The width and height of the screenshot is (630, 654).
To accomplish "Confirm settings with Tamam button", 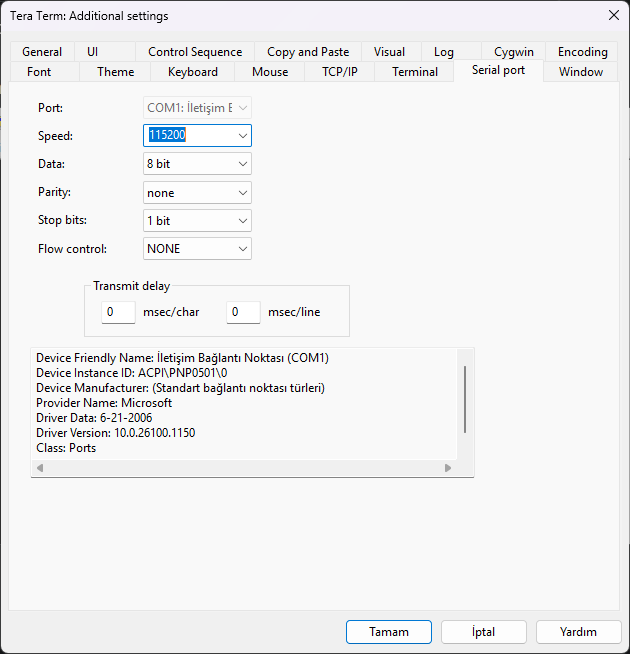I will coord(389,631).
